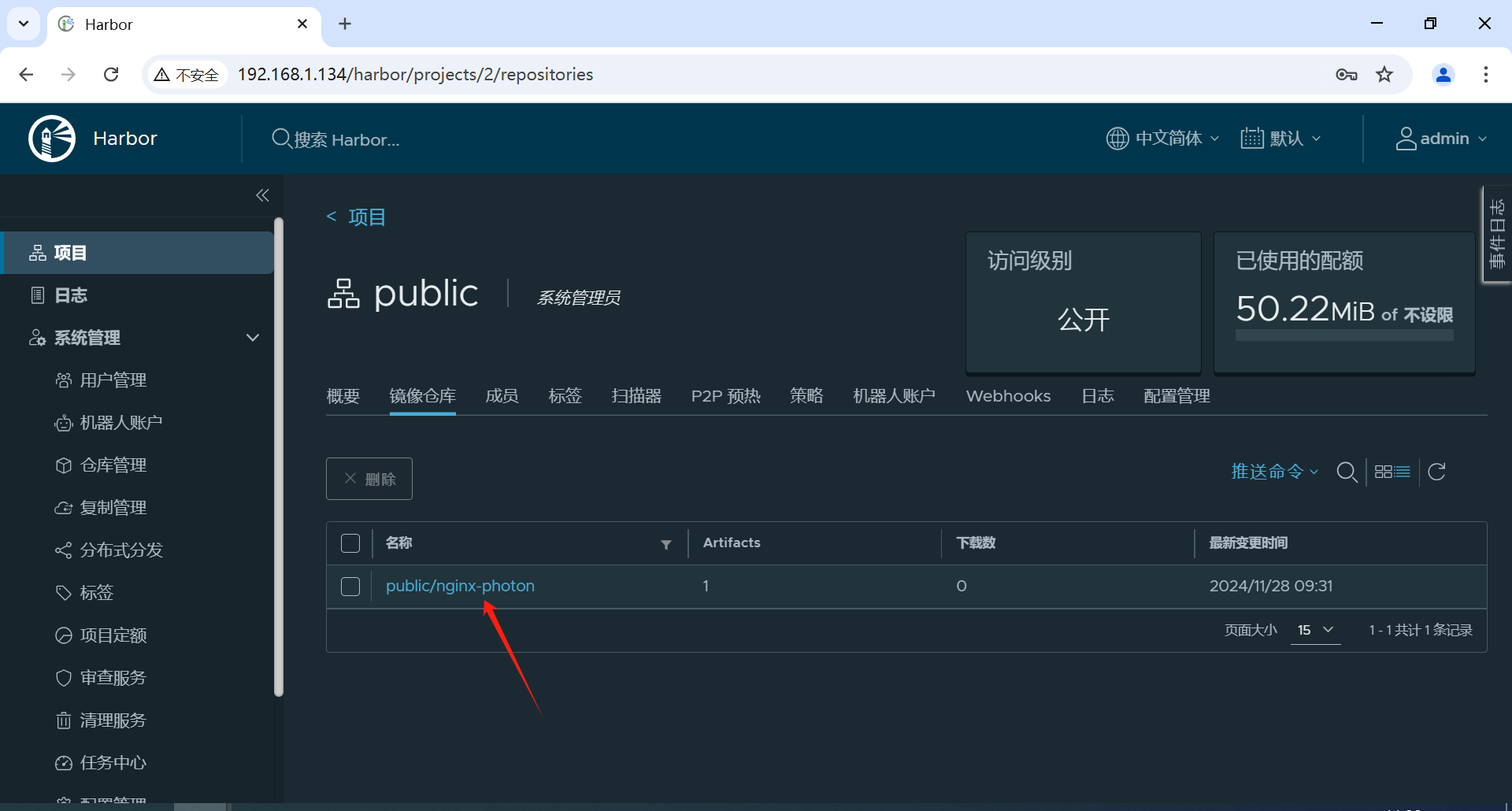
Task: Tick checkbox for public/nginx-photon row
Action: [350, 587]
